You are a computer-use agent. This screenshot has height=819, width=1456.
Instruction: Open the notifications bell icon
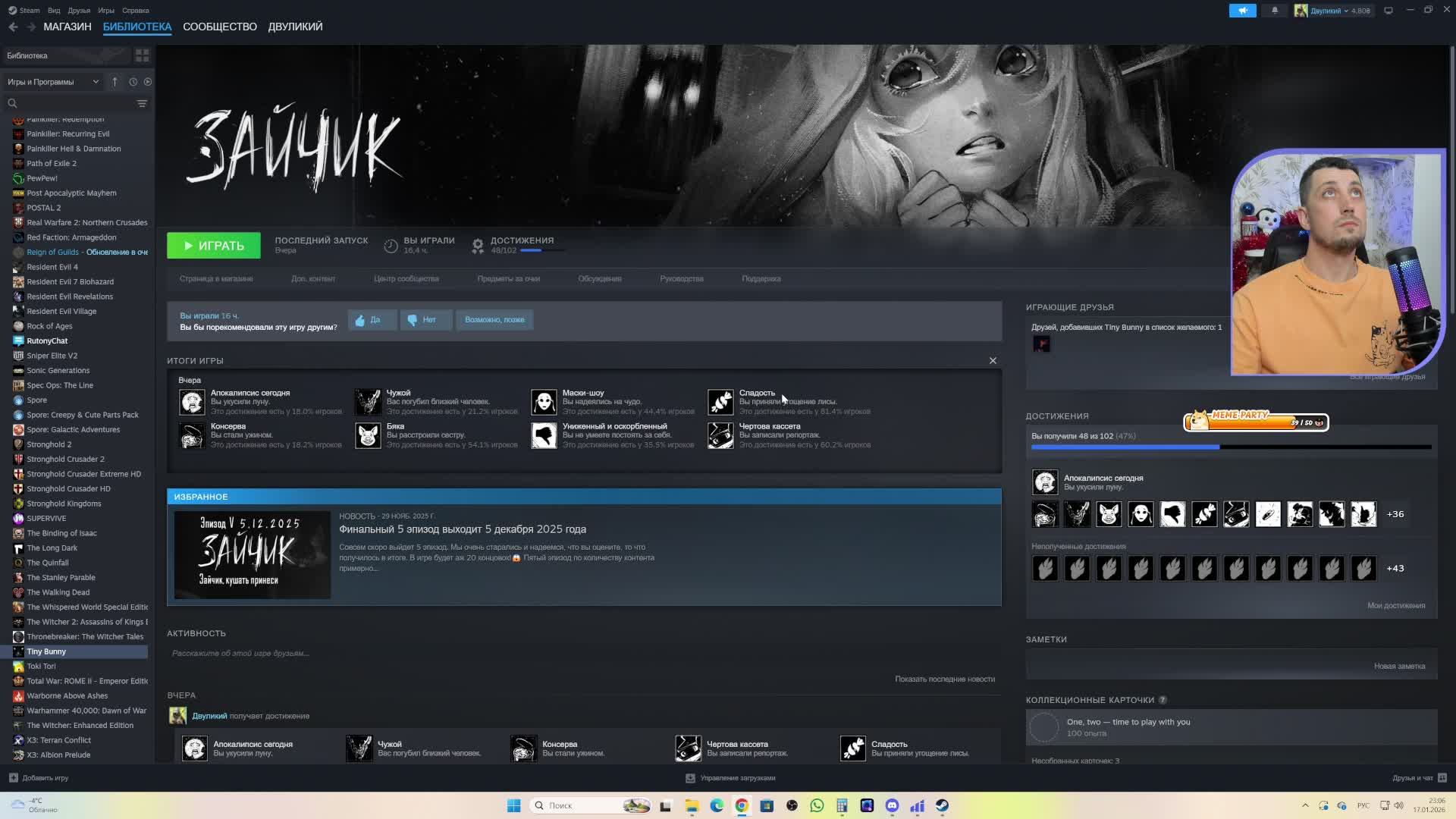(1275, 11)
